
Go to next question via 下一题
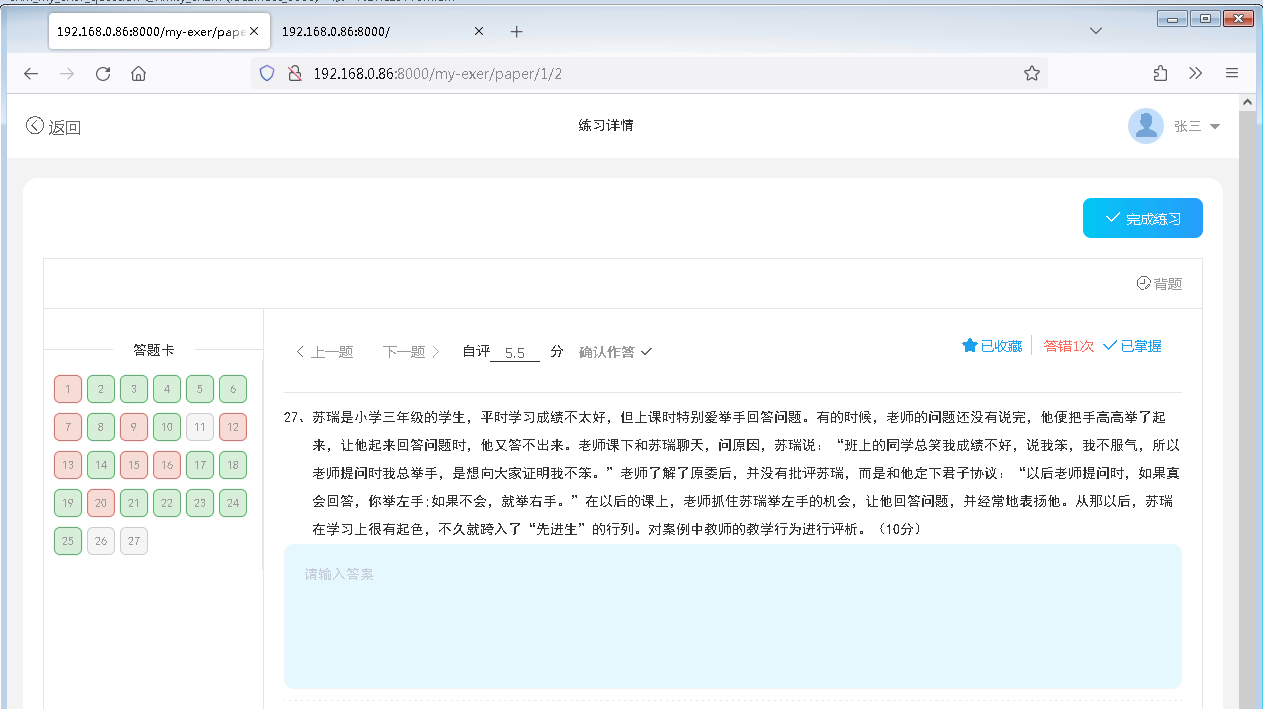405,352
